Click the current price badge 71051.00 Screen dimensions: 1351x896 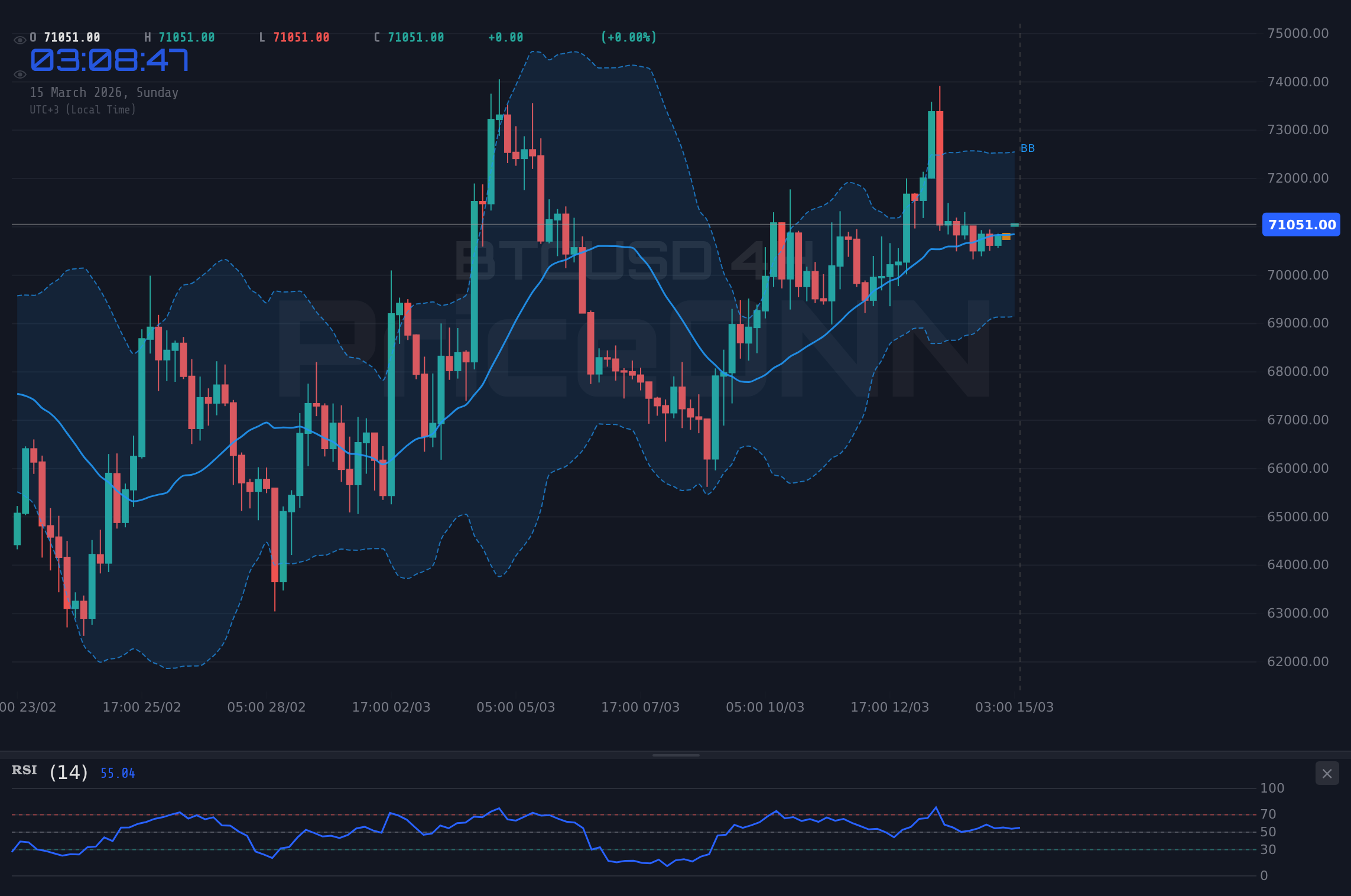click(x=1300, y=225)
